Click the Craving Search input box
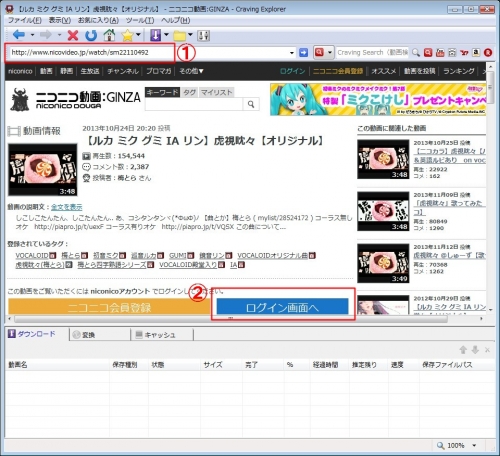The height and width of the screenshot is (456, 500). tap(372, 52)
